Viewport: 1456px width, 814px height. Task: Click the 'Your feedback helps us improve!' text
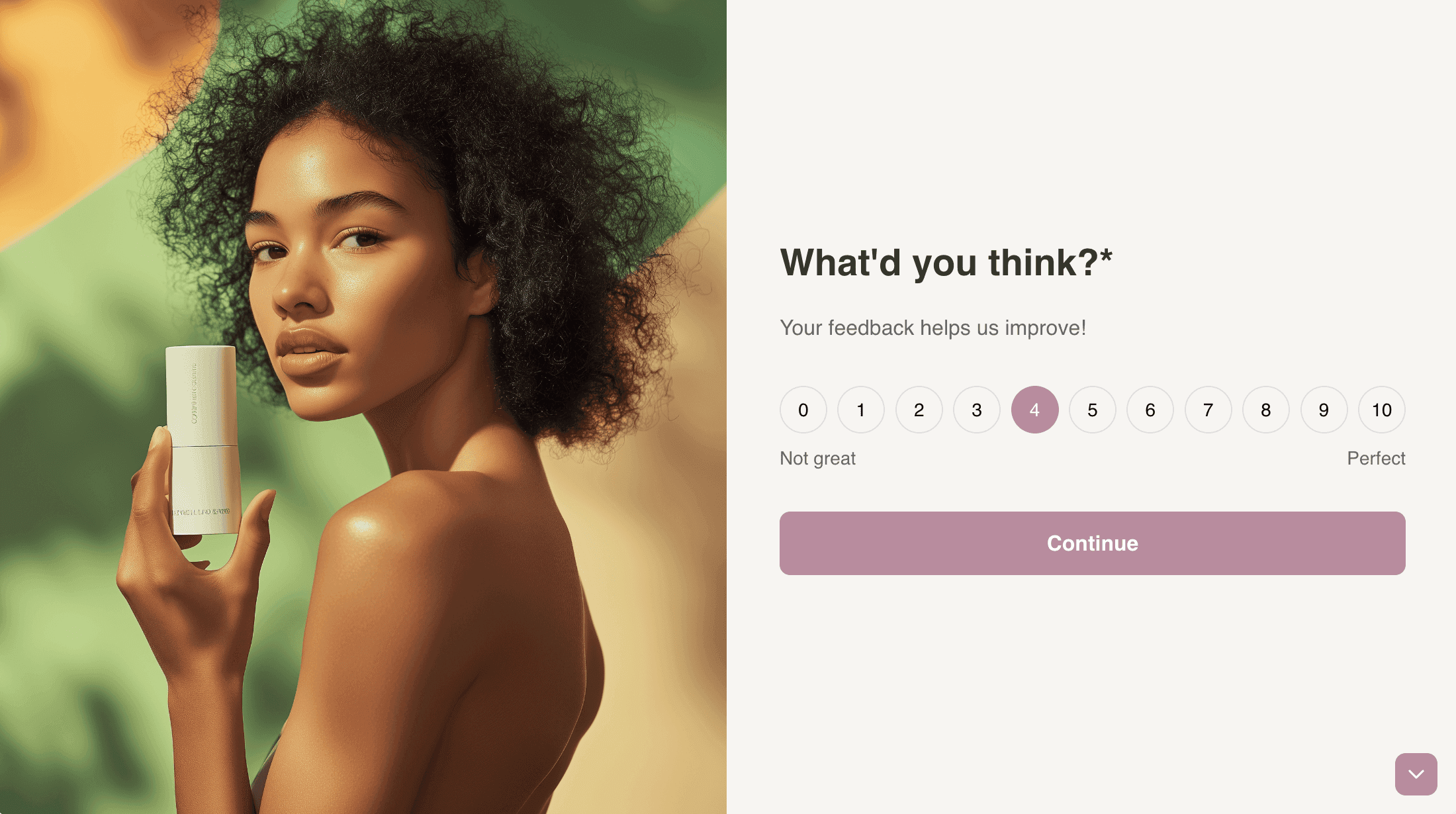click(933, 328)
